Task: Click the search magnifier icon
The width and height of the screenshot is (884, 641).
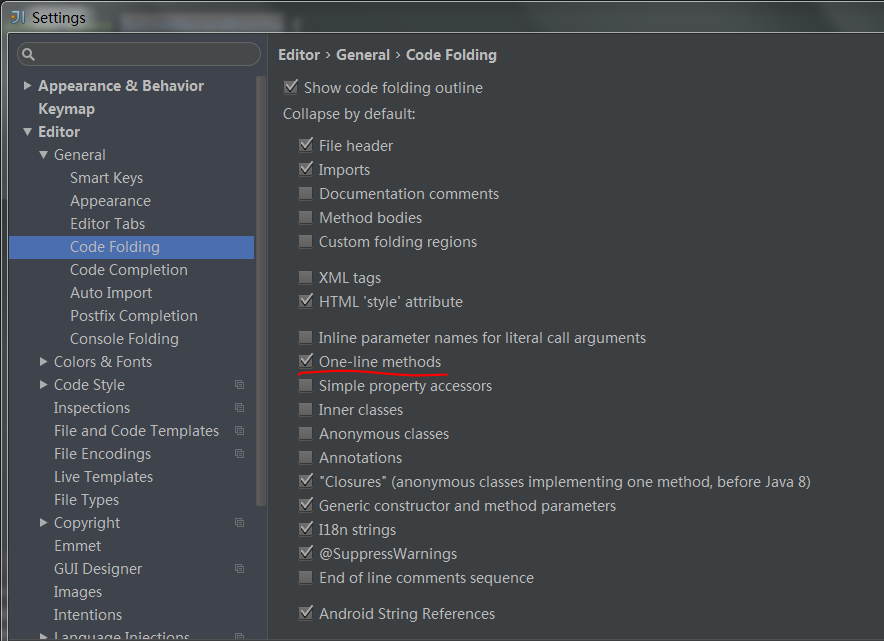Action: tap(28, 54)
